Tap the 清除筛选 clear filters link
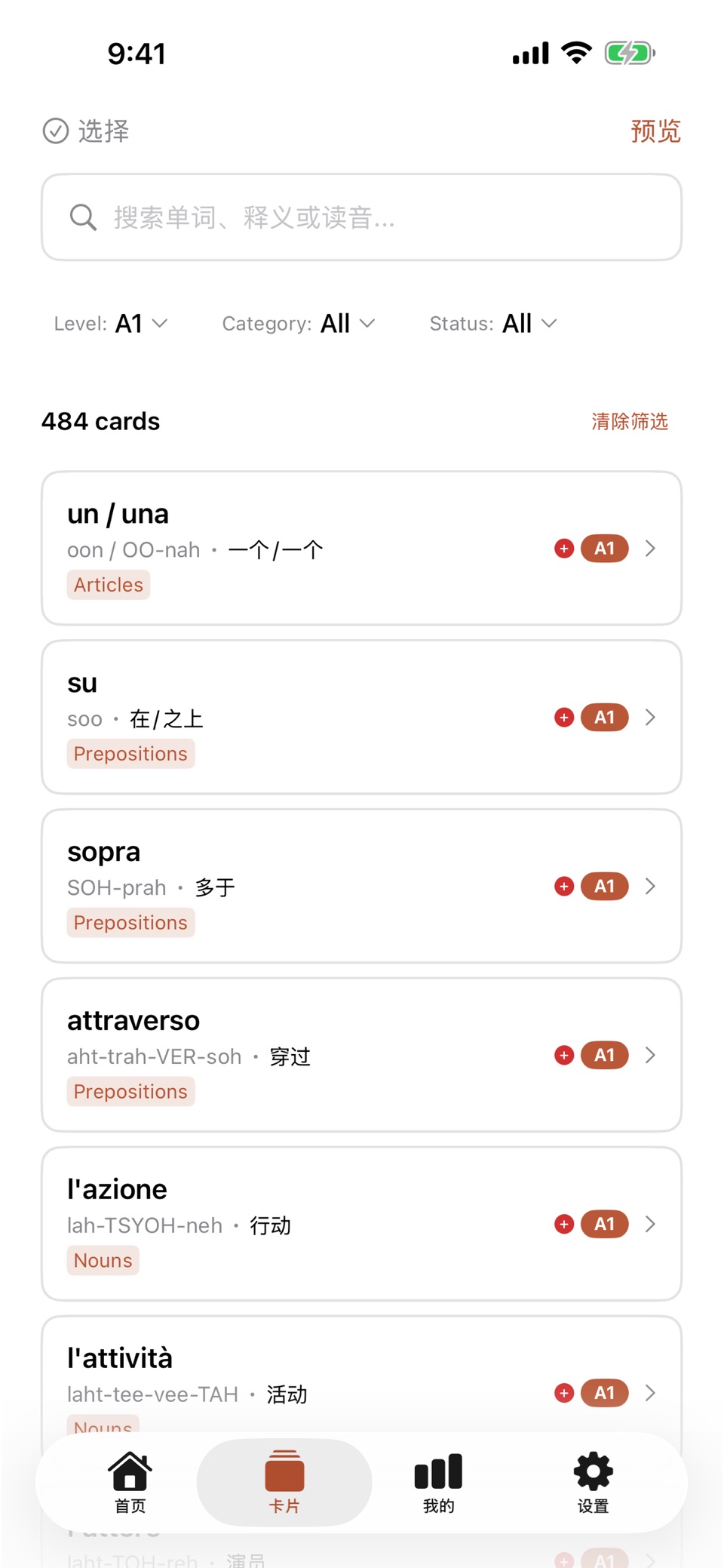 (630, 421)
